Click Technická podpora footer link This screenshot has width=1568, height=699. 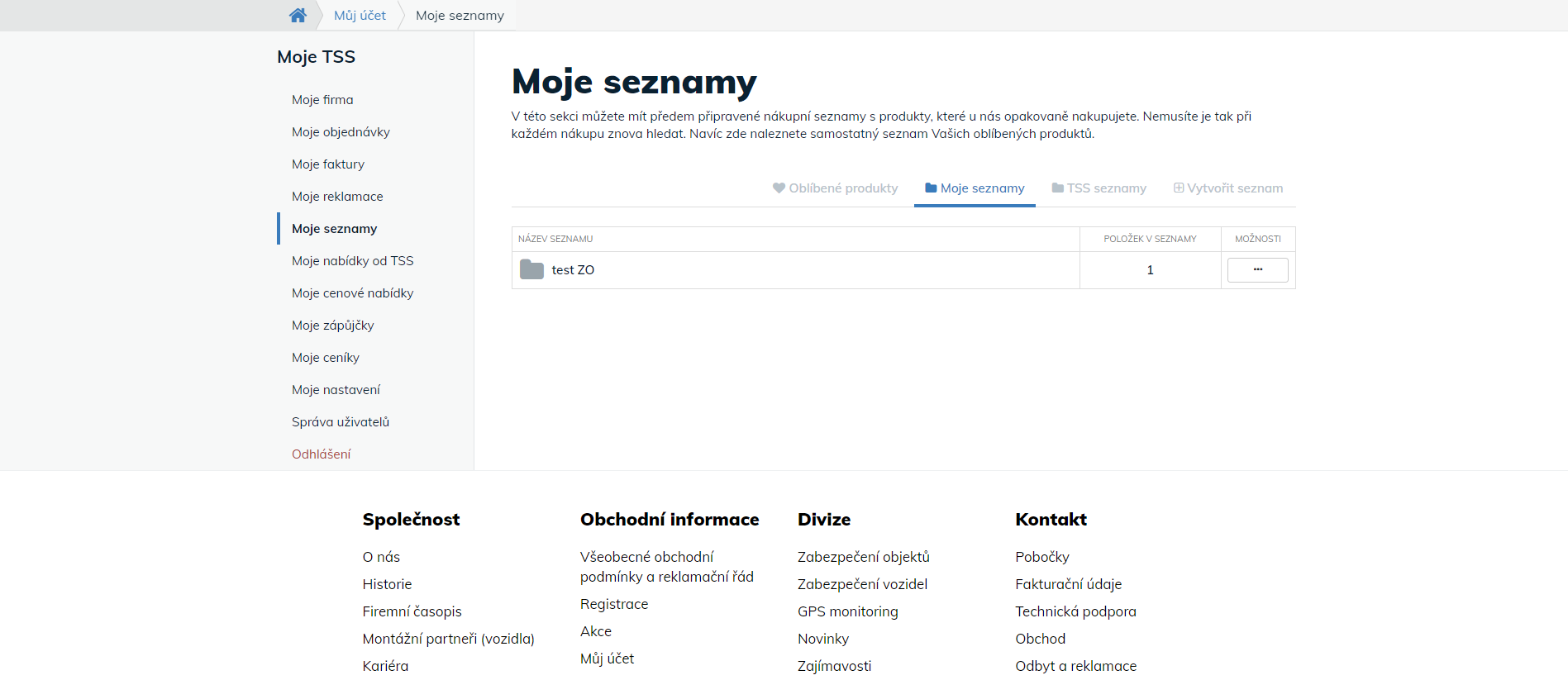tap(1075, 611)
